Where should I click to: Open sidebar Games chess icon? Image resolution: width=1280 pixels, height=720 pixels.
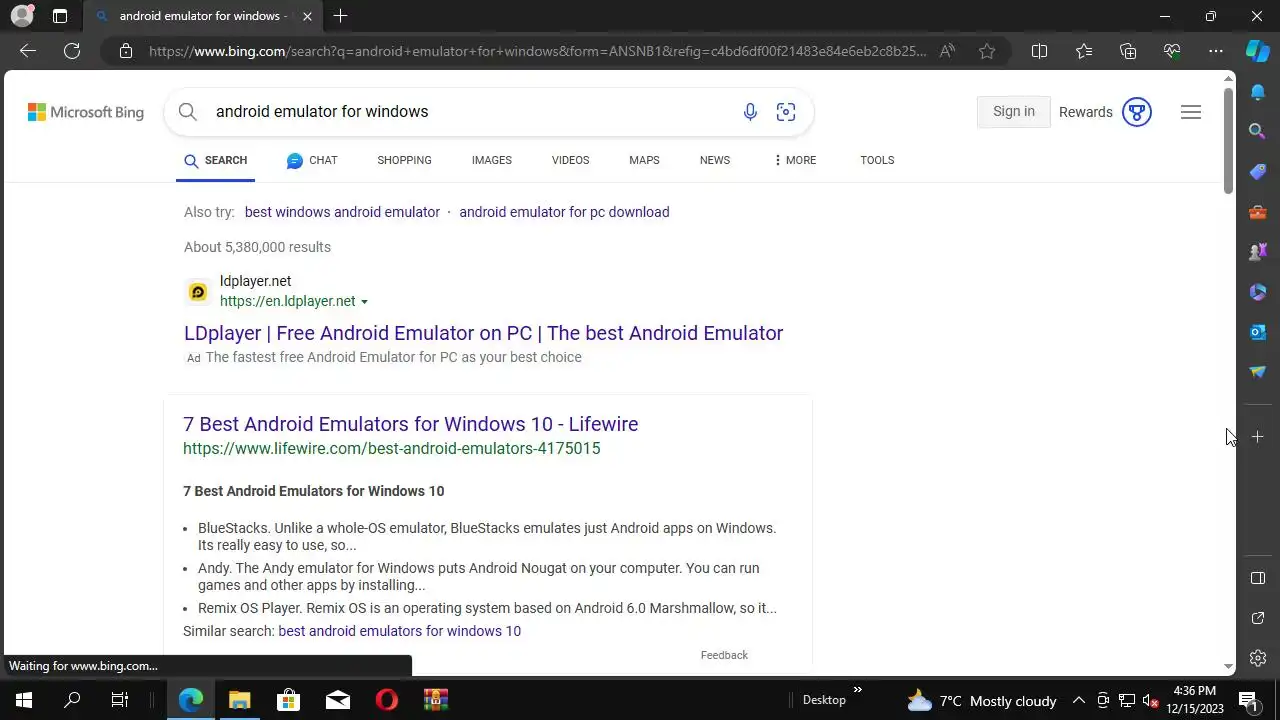click(1258, 252)
